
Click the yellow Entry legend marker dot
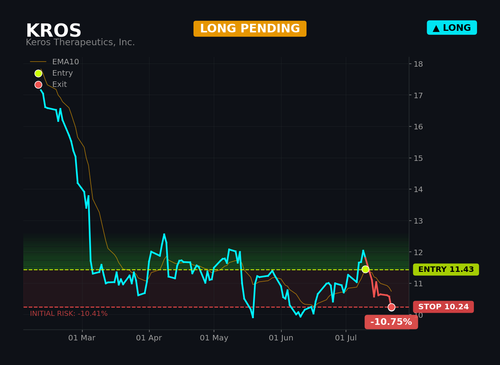pyautogui.click(x=38, y=73)
